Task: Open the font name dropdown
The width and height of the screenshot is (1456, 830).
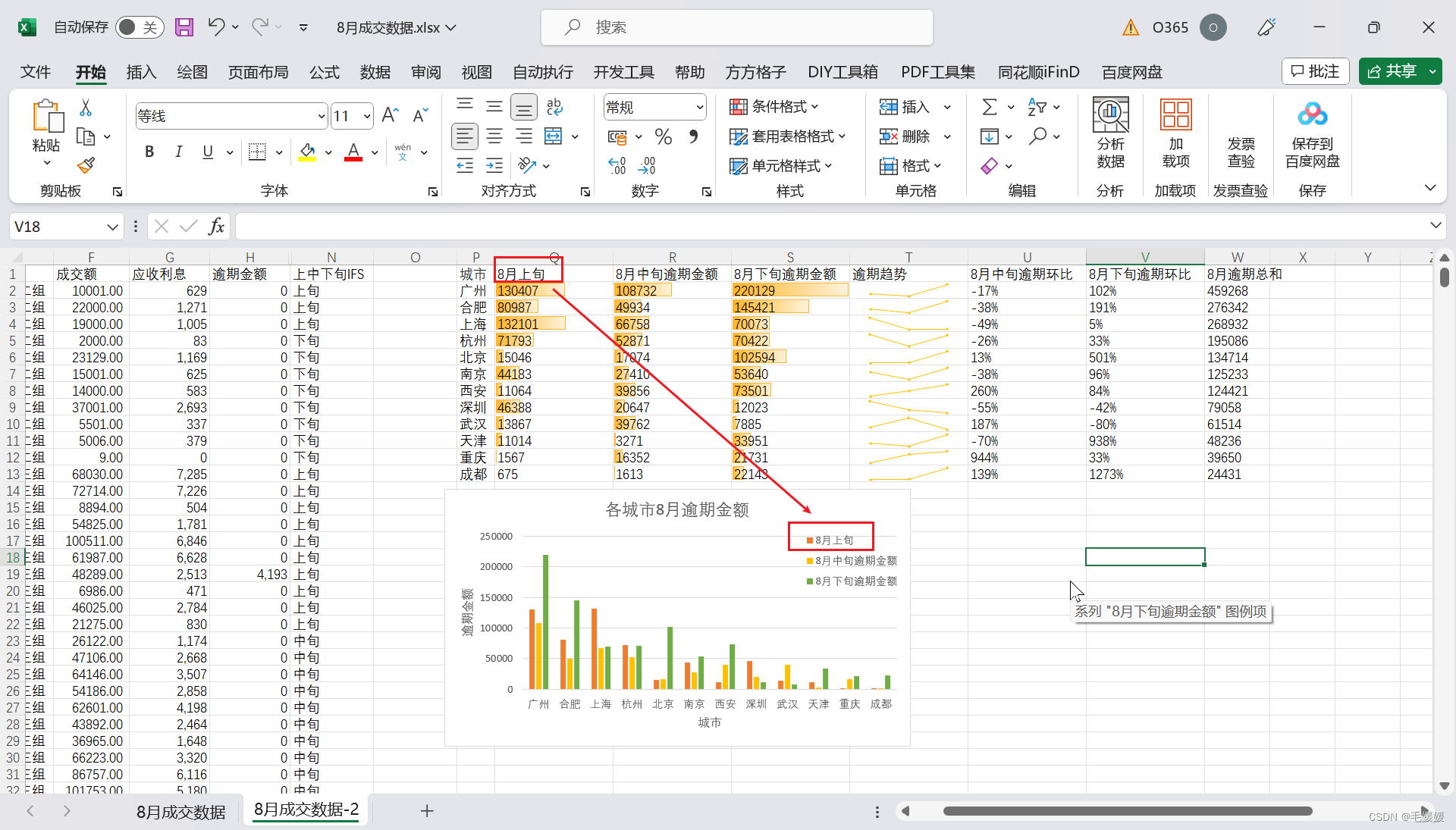Action: click(x=322, y=116)
